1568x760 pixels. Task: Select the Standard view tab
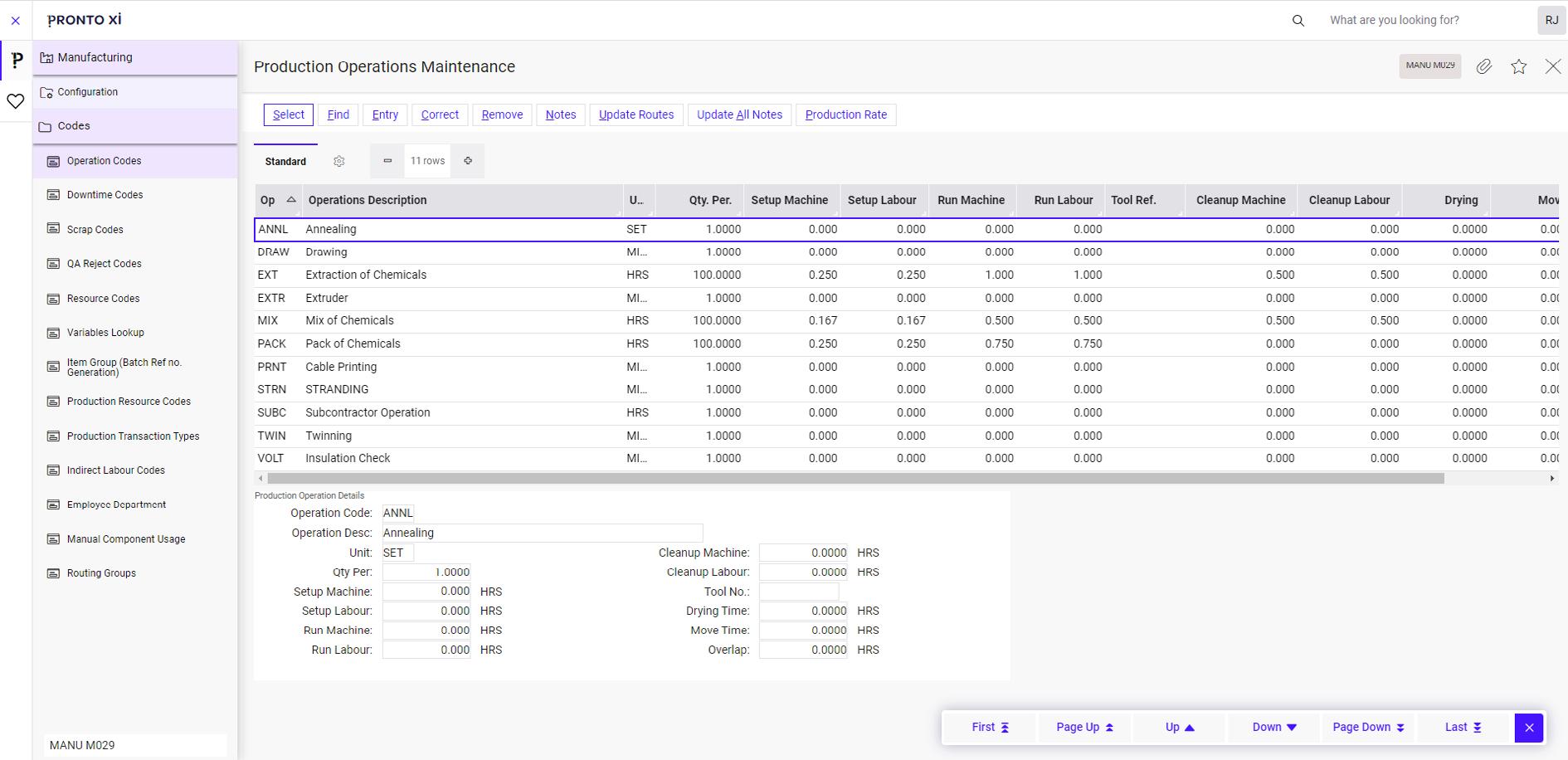tap(285, 162)
